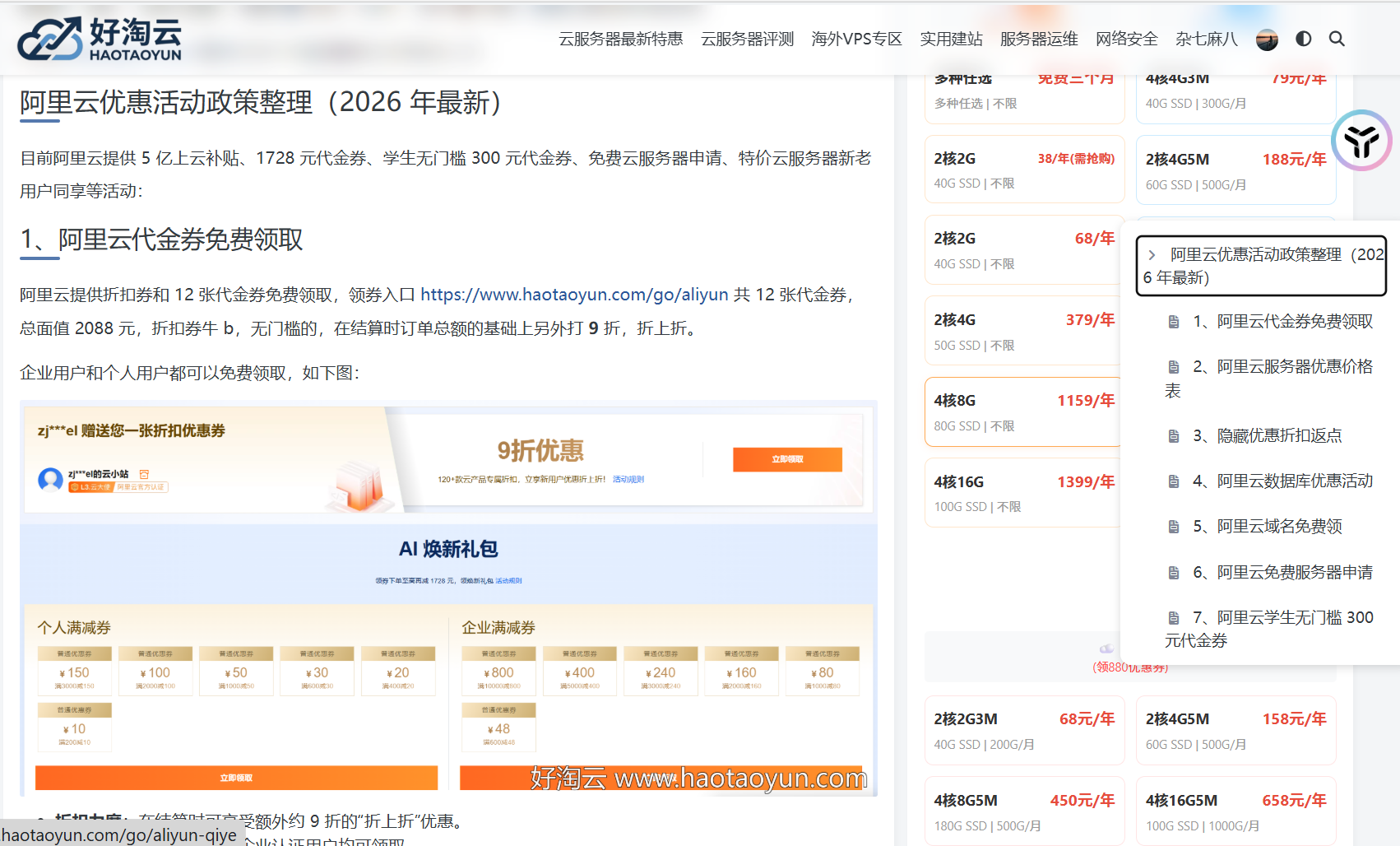
Task: Open the search magnifier icon
Action: pyautogui.click(x=1337, y=39)
